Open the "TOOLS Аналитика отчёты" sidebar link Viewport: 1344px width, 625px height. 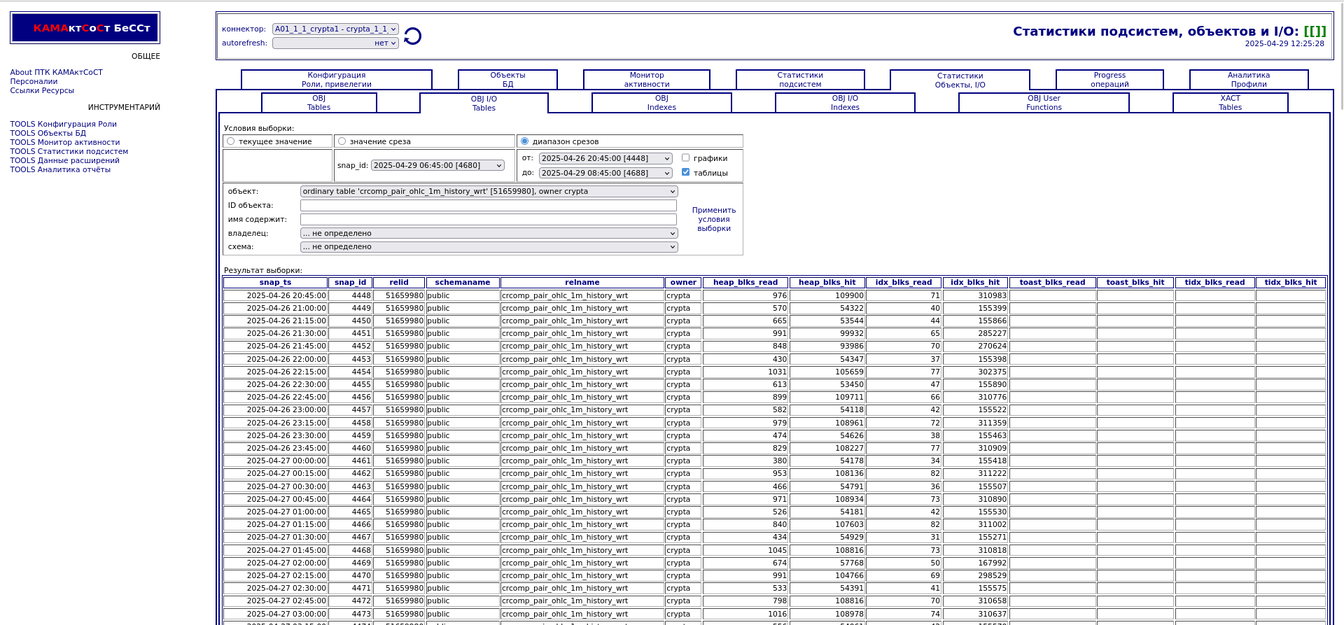tap(60, 170)
